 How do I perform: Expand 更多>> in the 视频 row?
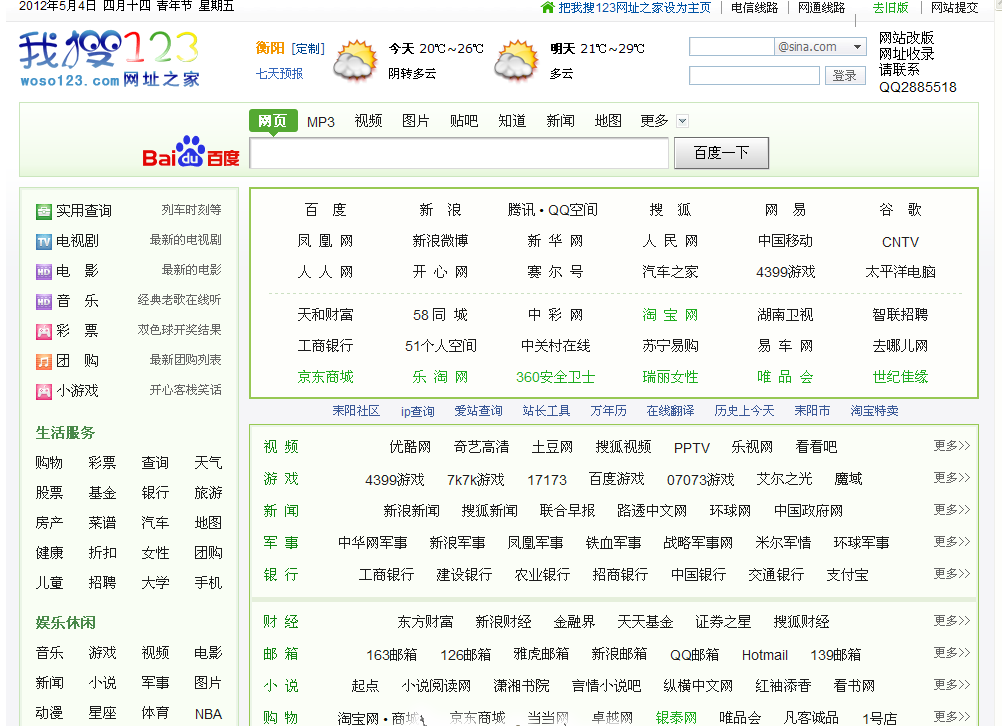(x=951, y=446)
